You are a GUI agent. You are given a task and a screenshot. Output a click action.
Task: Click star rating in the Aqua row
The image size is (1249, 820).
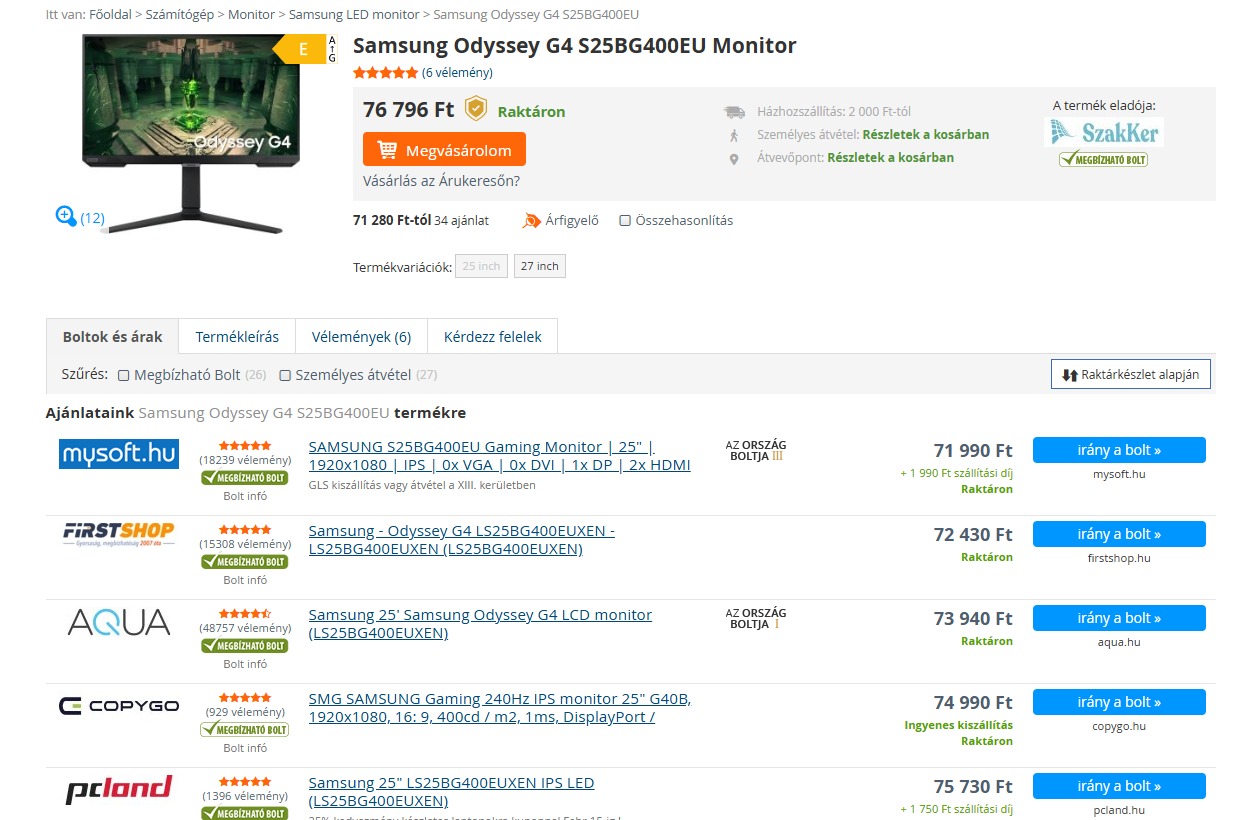point(245,614)
